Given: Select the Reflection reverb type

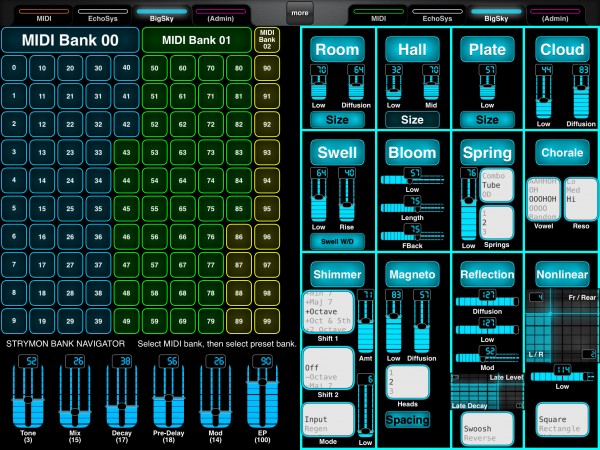Looking at the screenshot, I should point(487,274).
